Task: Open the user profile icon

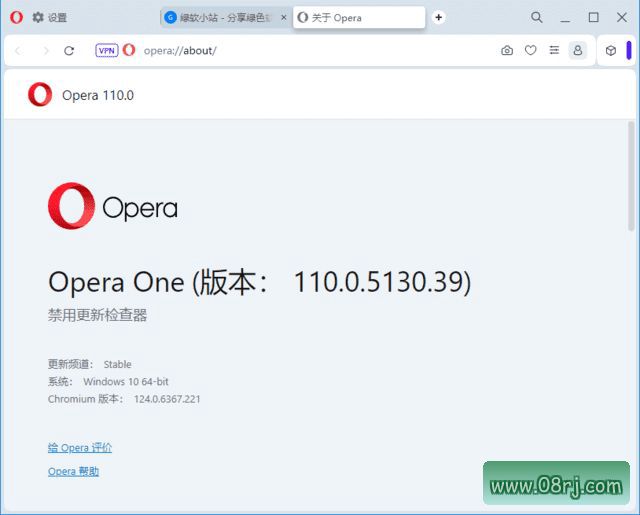Action: pyautogui.click(x=578, y=51)
